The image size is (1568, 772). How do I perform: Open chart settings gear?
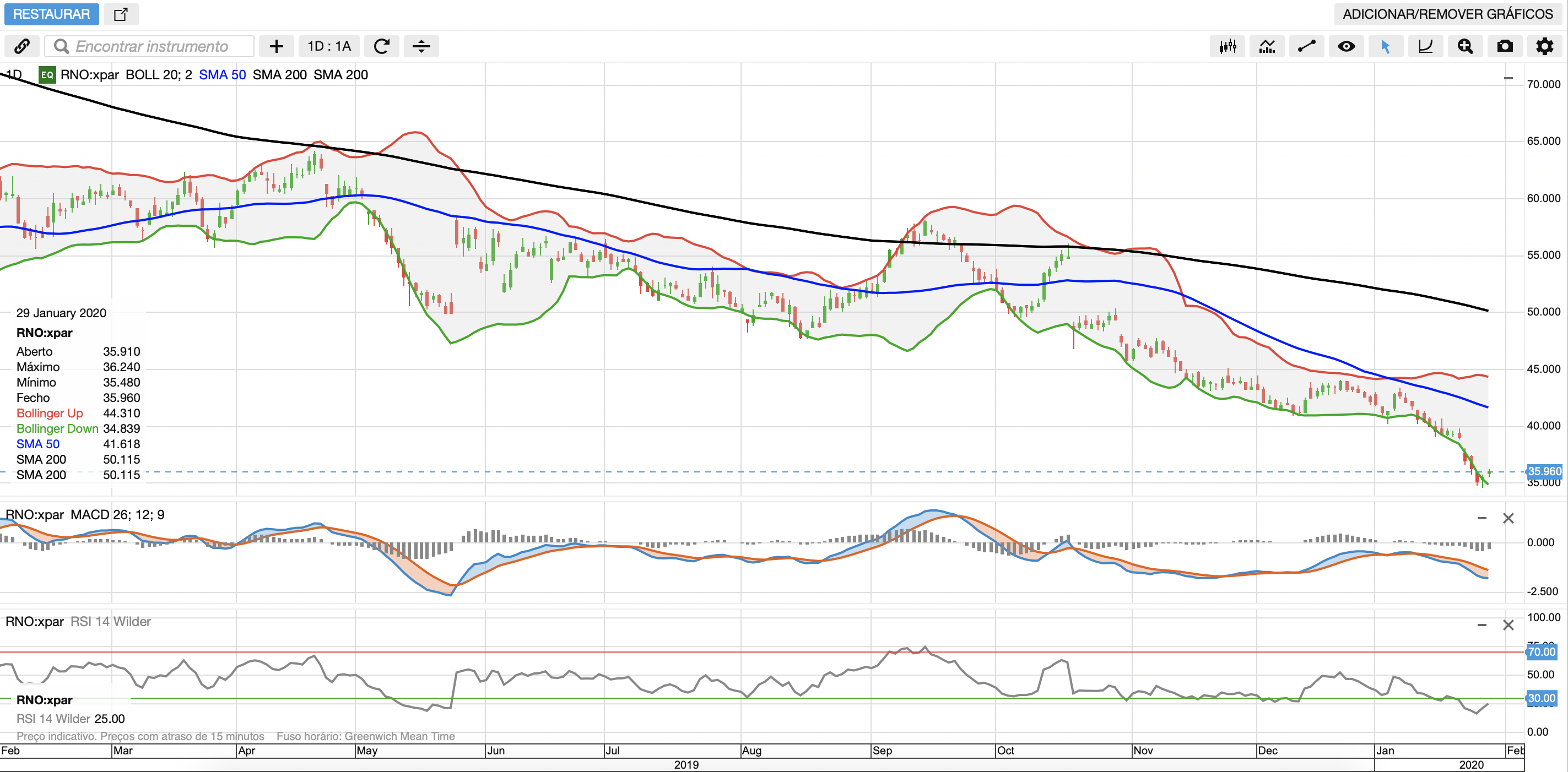1544,46
